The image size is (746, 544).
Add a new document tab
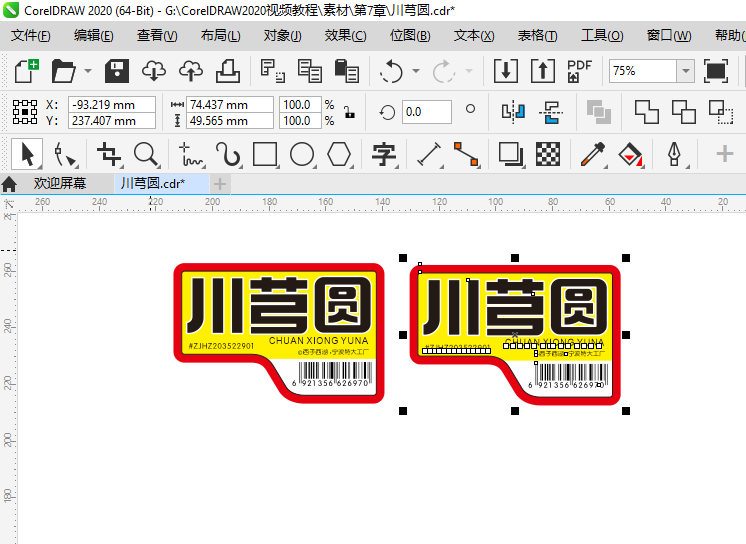pyautogui.click(x=220, y=184)
